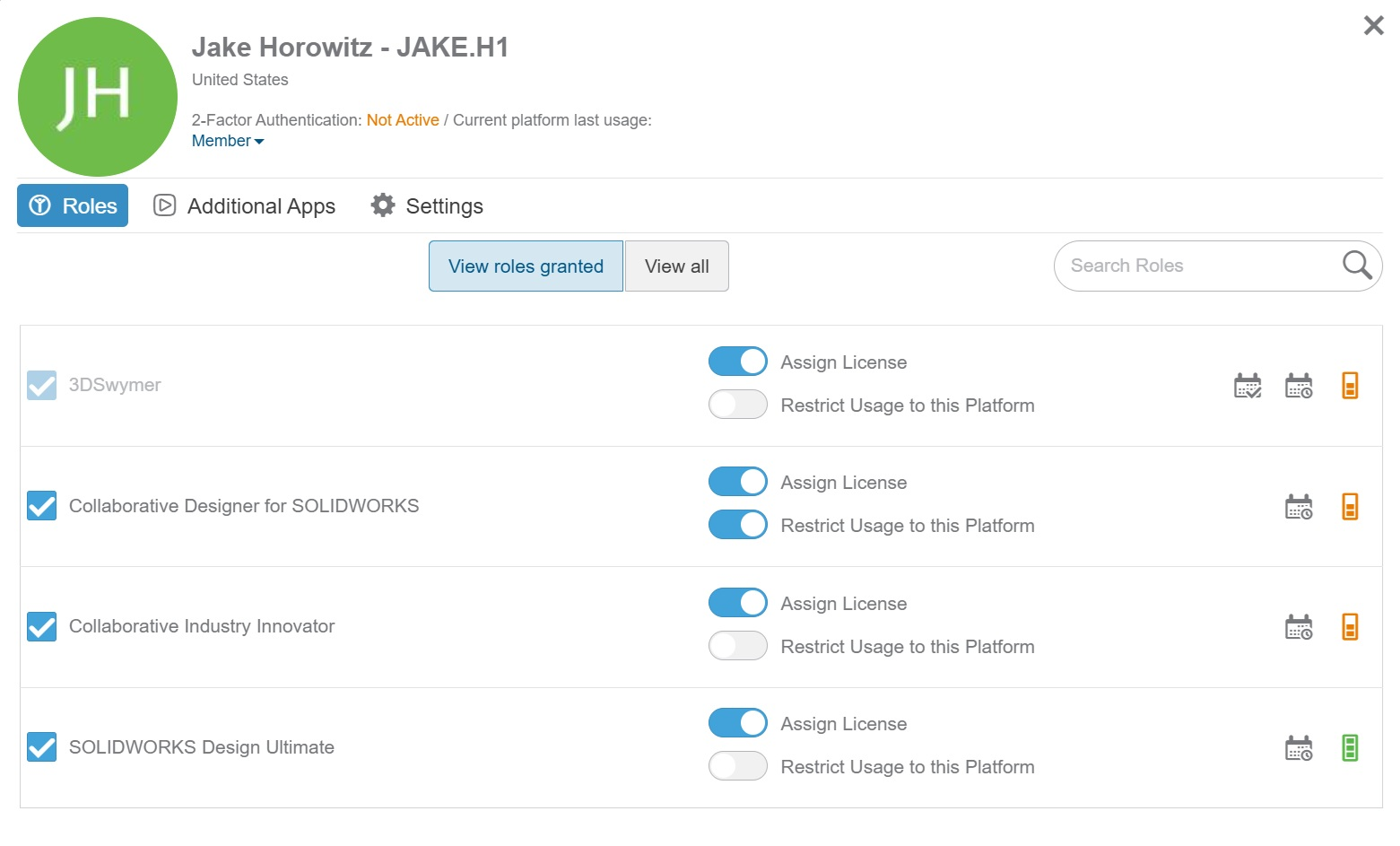
Task: Open calendar-check icon in 3DSwymer row
Action: 1248,386
